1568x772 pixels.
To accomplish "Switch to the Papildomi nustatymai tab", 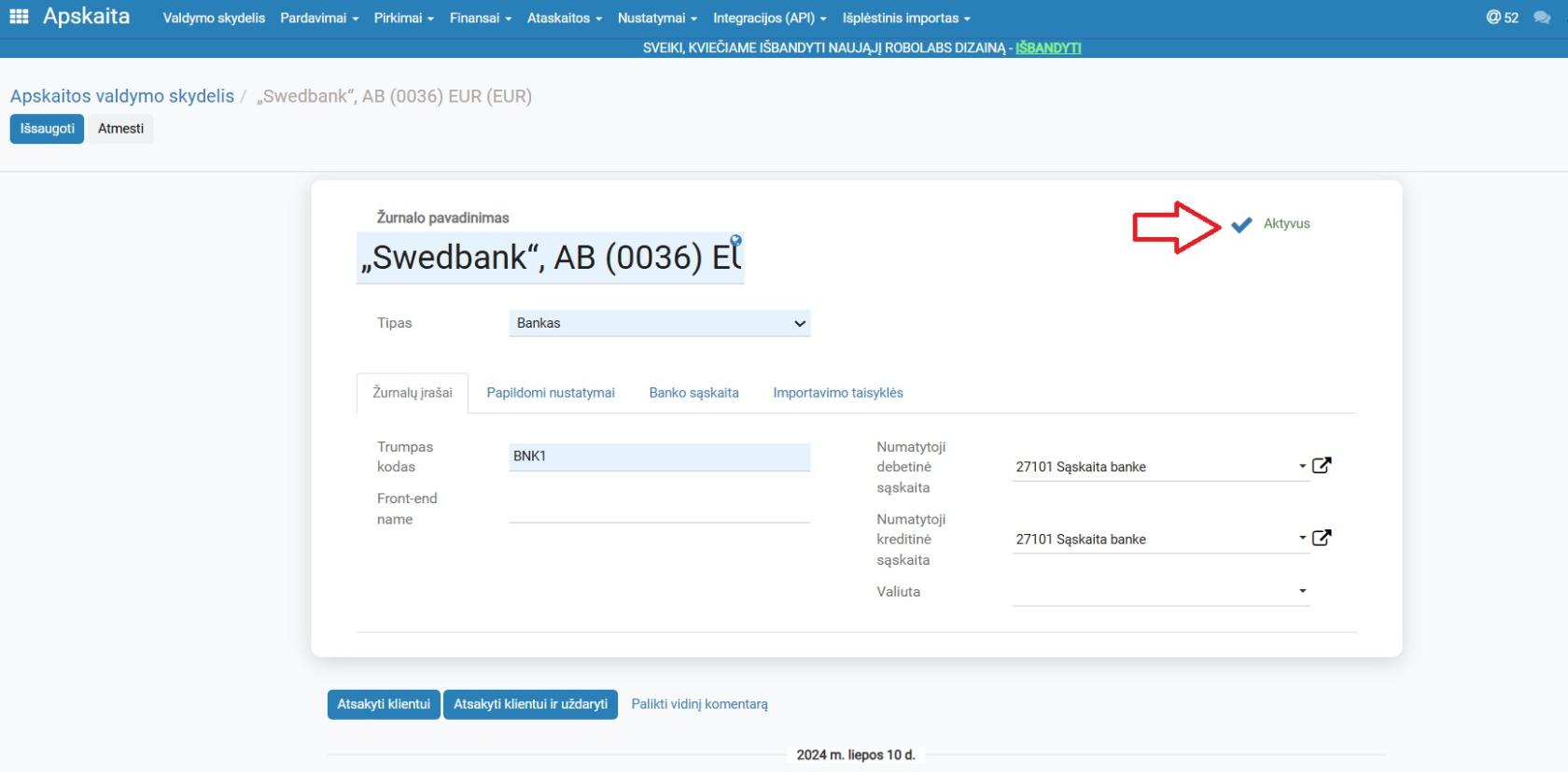I will [x=551, y=393].
